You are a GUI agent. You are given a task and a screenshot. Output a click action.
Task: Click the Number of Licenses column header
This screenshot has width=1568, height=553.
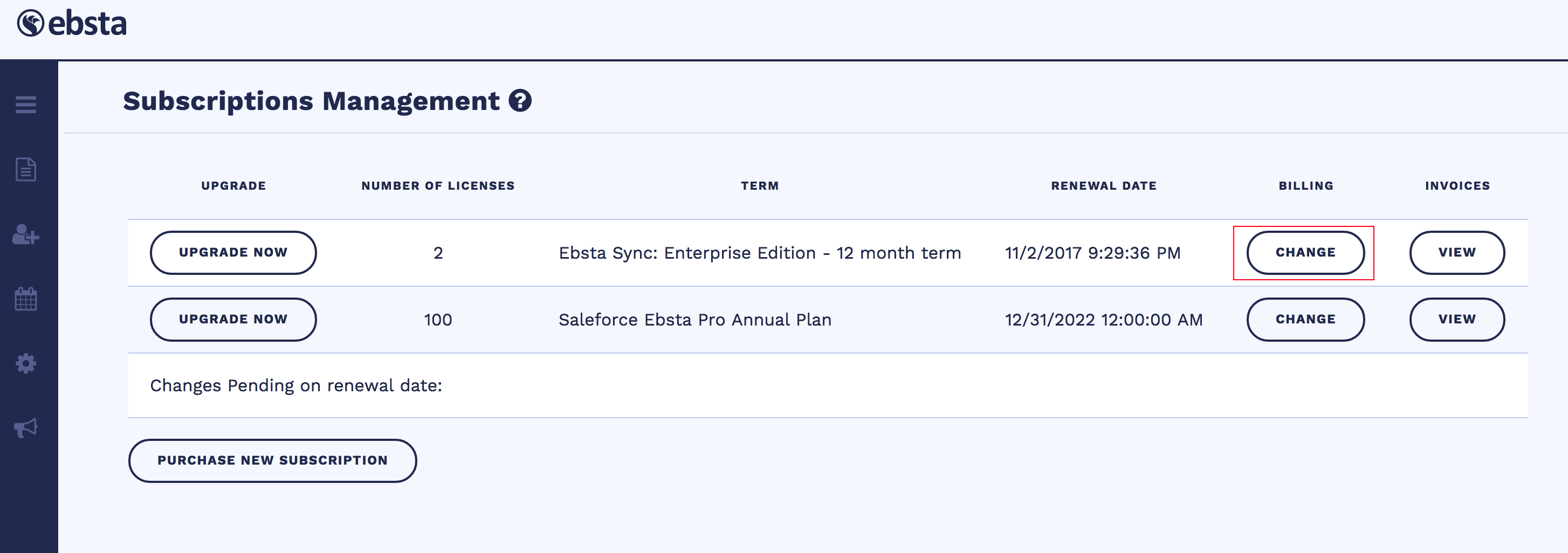pos(438,186)
